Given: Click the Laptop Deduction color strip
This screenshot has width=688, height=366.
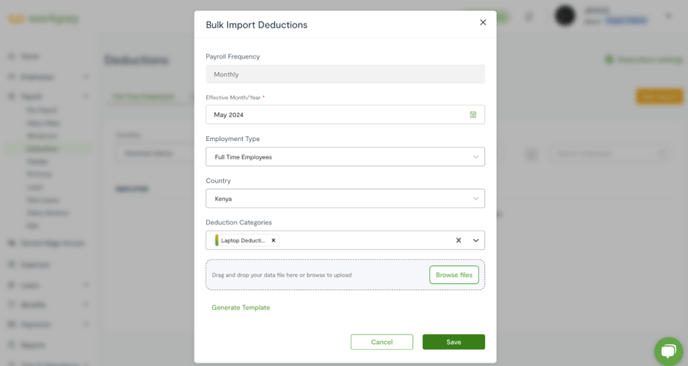Looking at the screenshot, I should [x=217, y=240].
